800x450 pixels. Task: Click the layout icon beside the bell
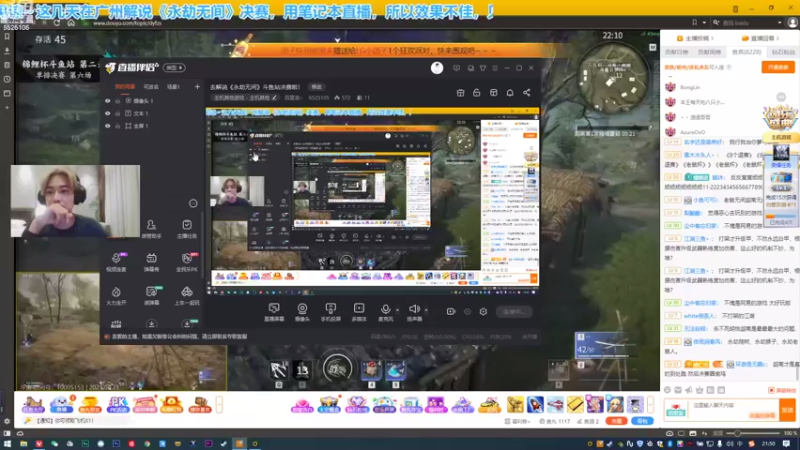[493, 92]
